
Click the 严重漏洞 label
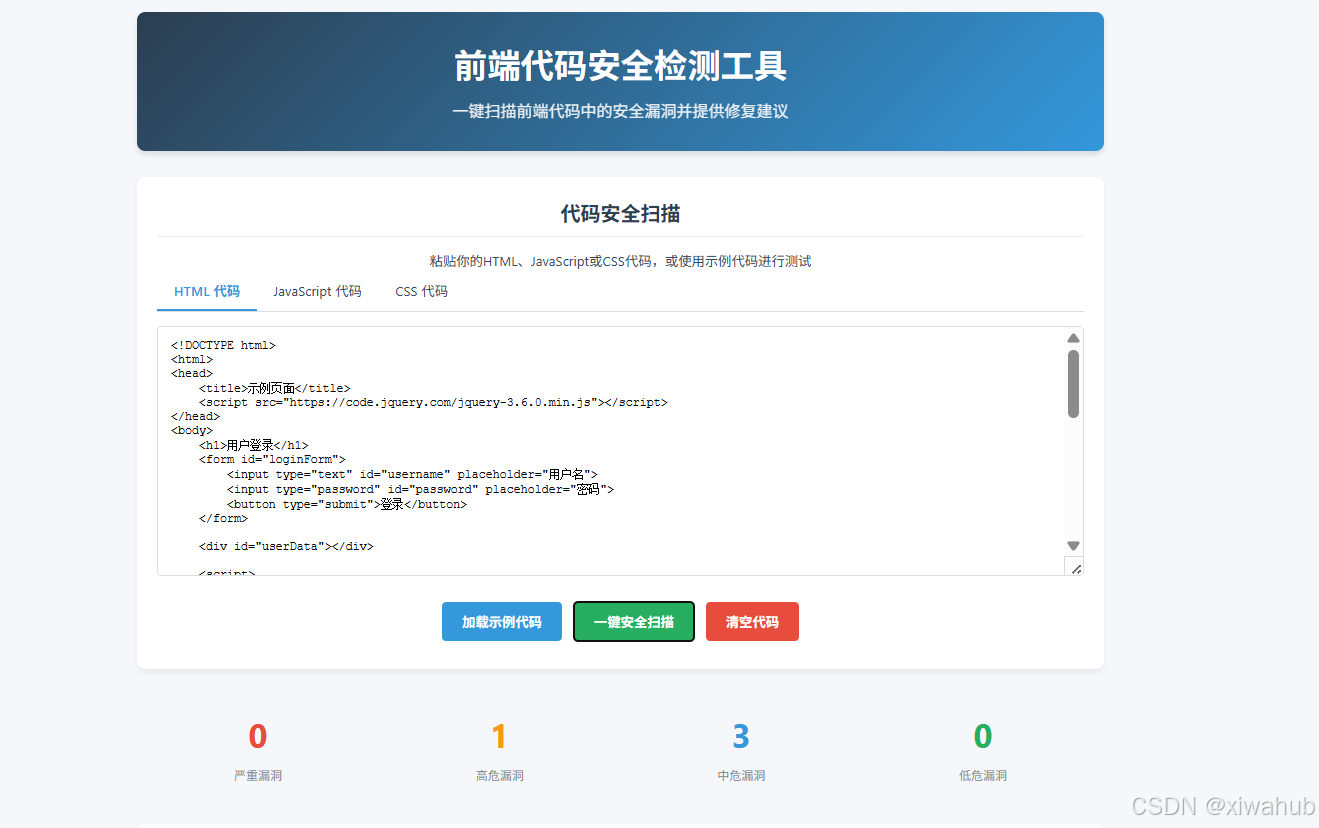258,776
